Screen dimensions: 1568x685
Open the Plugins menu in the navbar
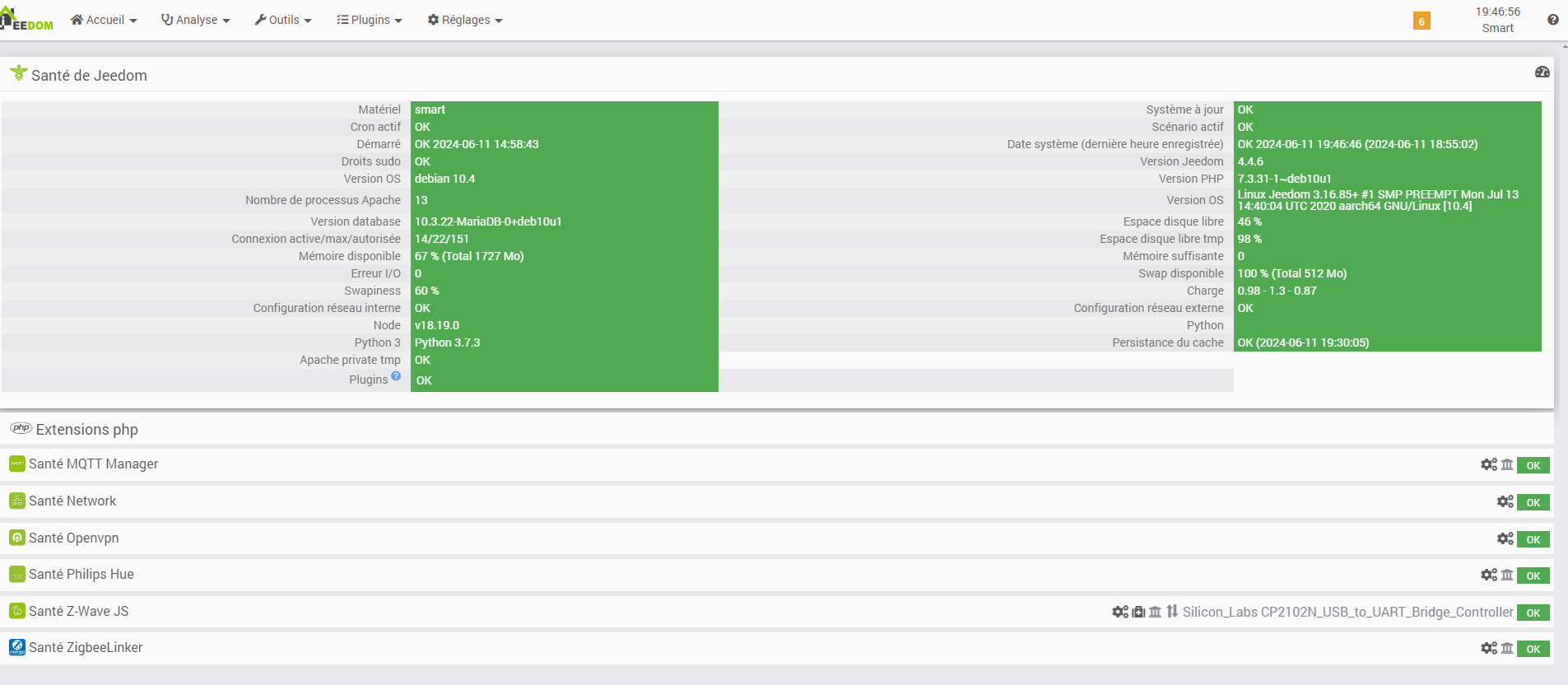(x=370, y=20)
